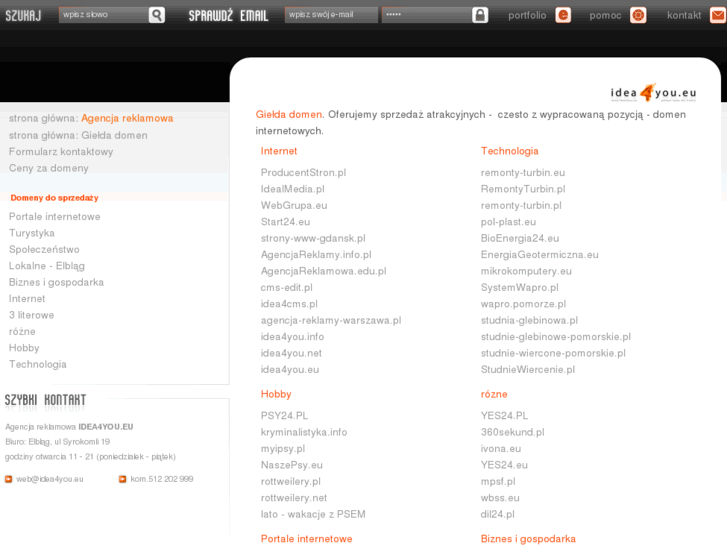Open the orange różne section heading
Viewport: 727px width, 545px height.
pos(494,394)
